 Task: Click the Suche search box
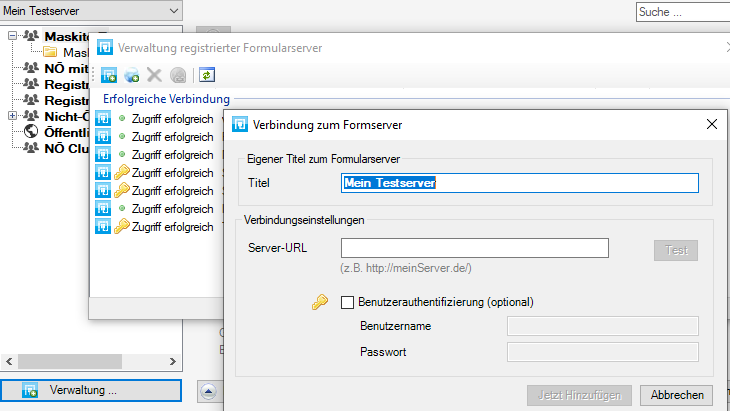[683, 12]
